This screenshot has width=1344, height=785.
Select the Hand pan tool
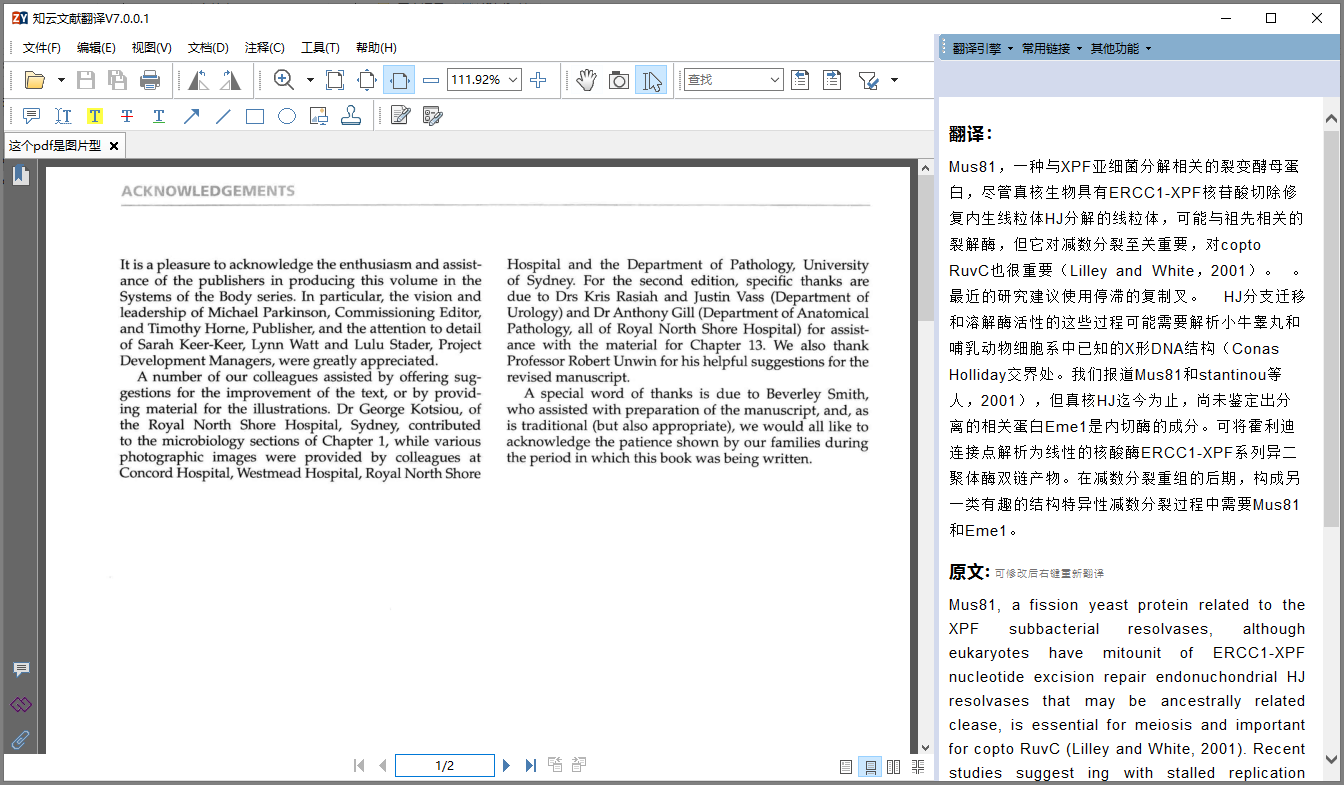pos(587,80)
